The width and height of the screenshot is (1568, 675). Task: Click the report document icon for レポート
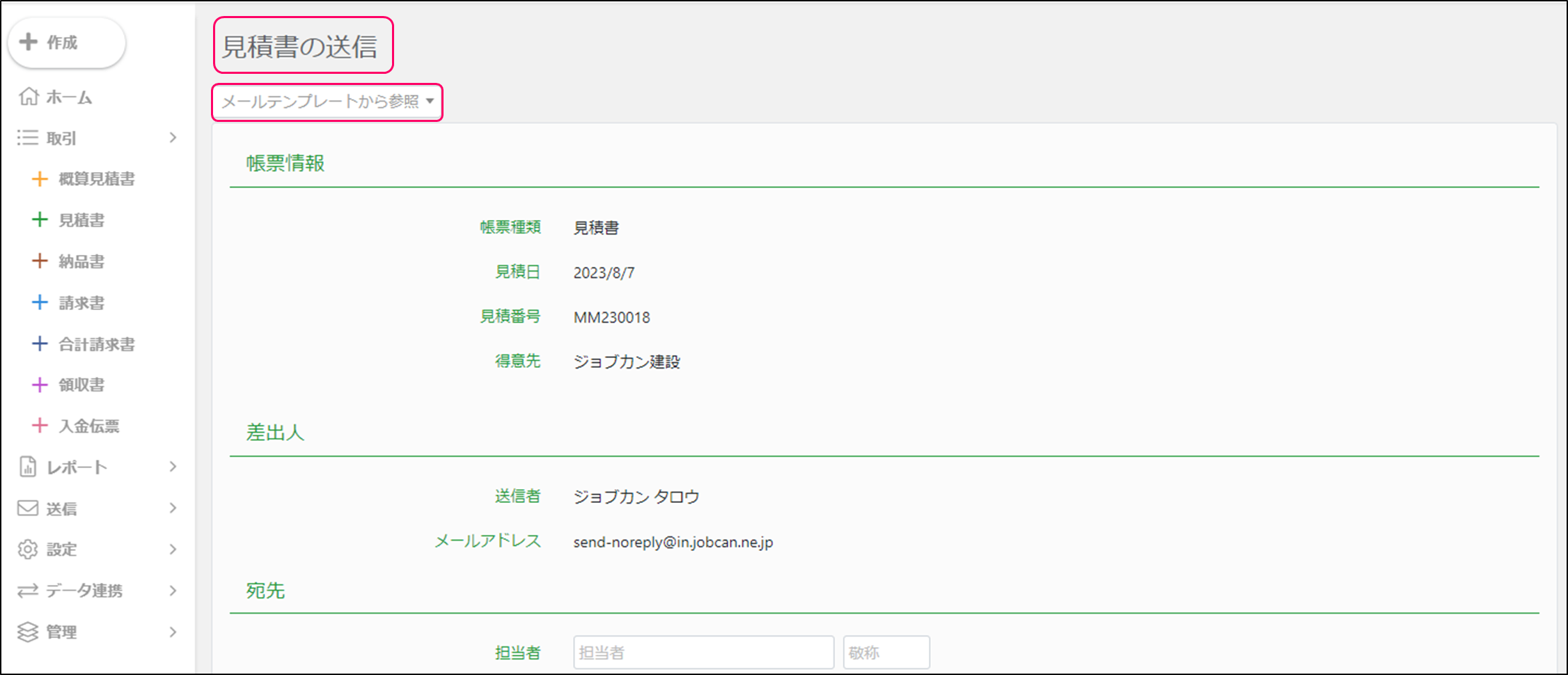[28, 467]
